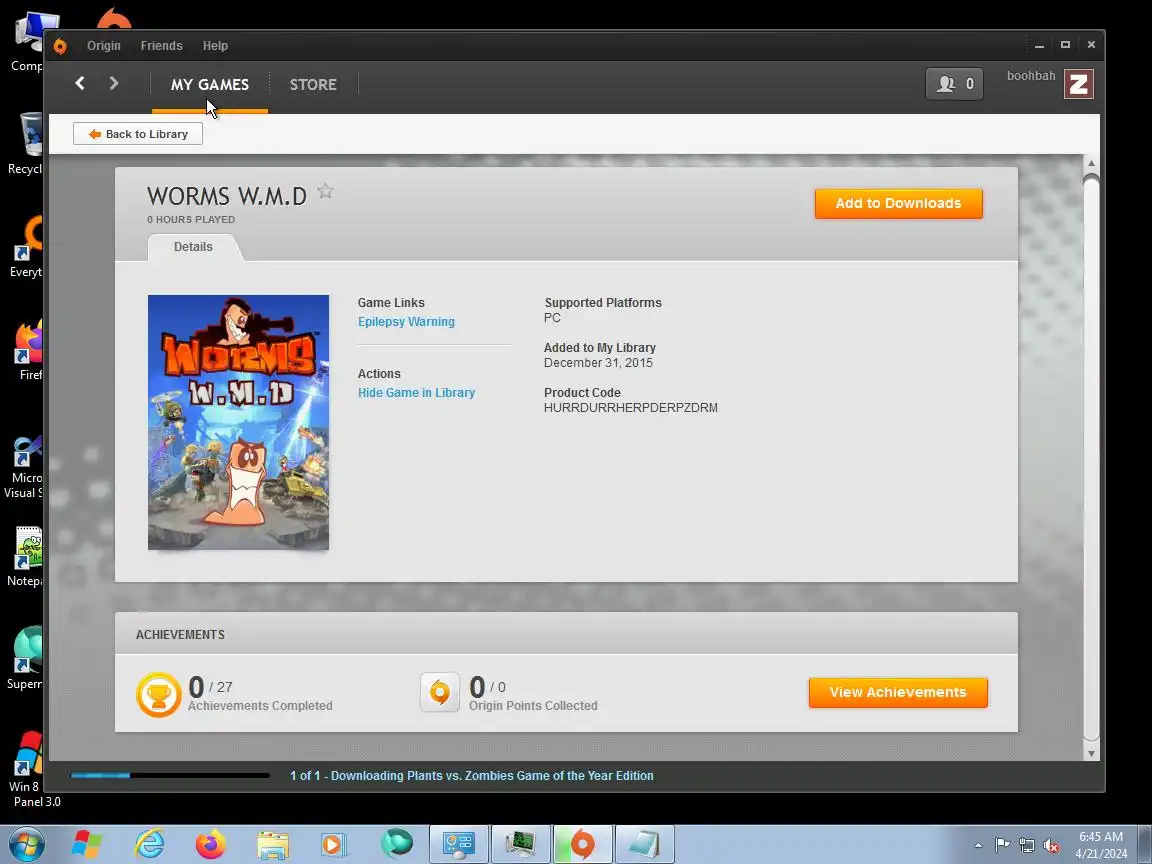Click the scrollbar up arrow
The width and height of the screenshot is (1152, 864).
1091,163
